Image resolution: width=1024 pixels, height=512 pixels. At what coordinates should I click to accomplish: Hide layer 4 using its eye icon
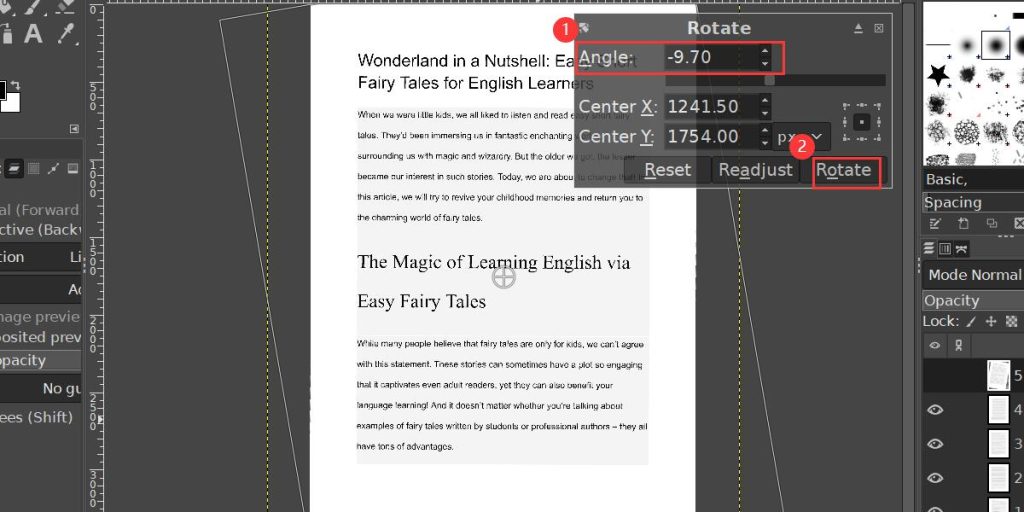click(x=935, y=410)
